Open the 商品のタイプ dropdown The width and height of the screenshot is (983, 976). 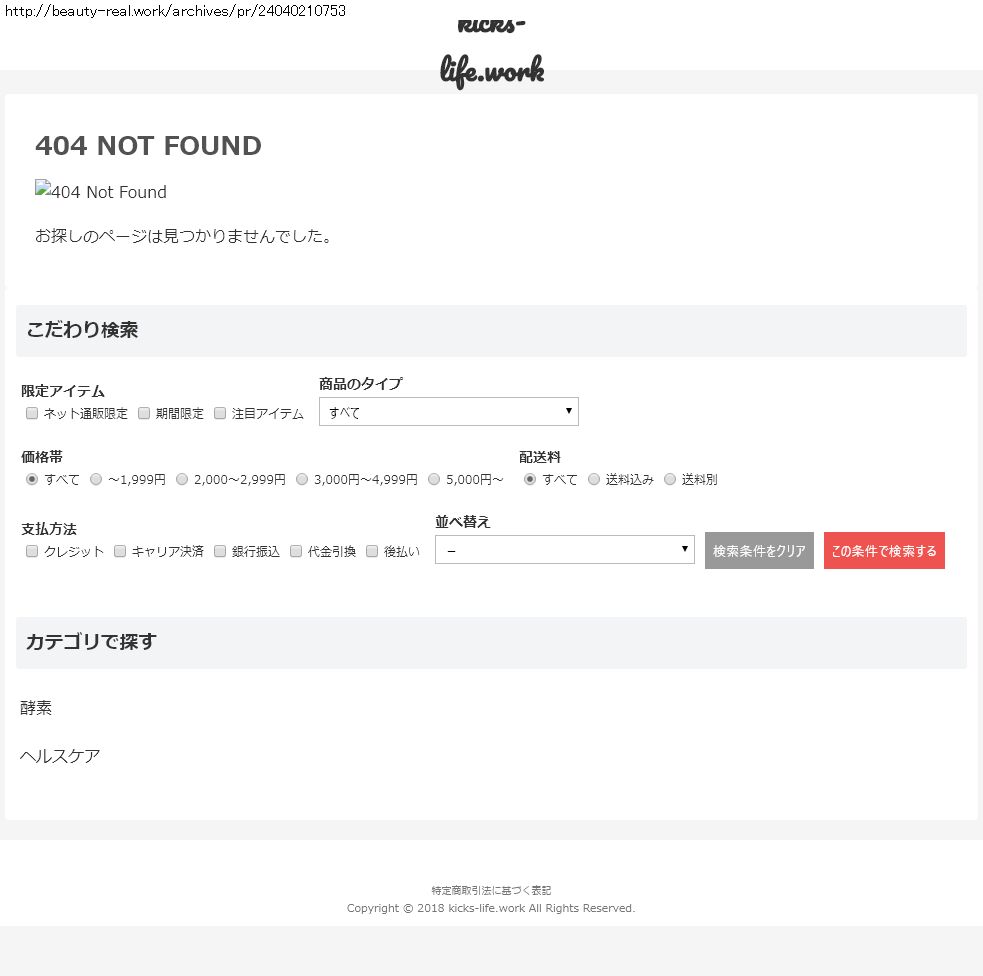448,412
